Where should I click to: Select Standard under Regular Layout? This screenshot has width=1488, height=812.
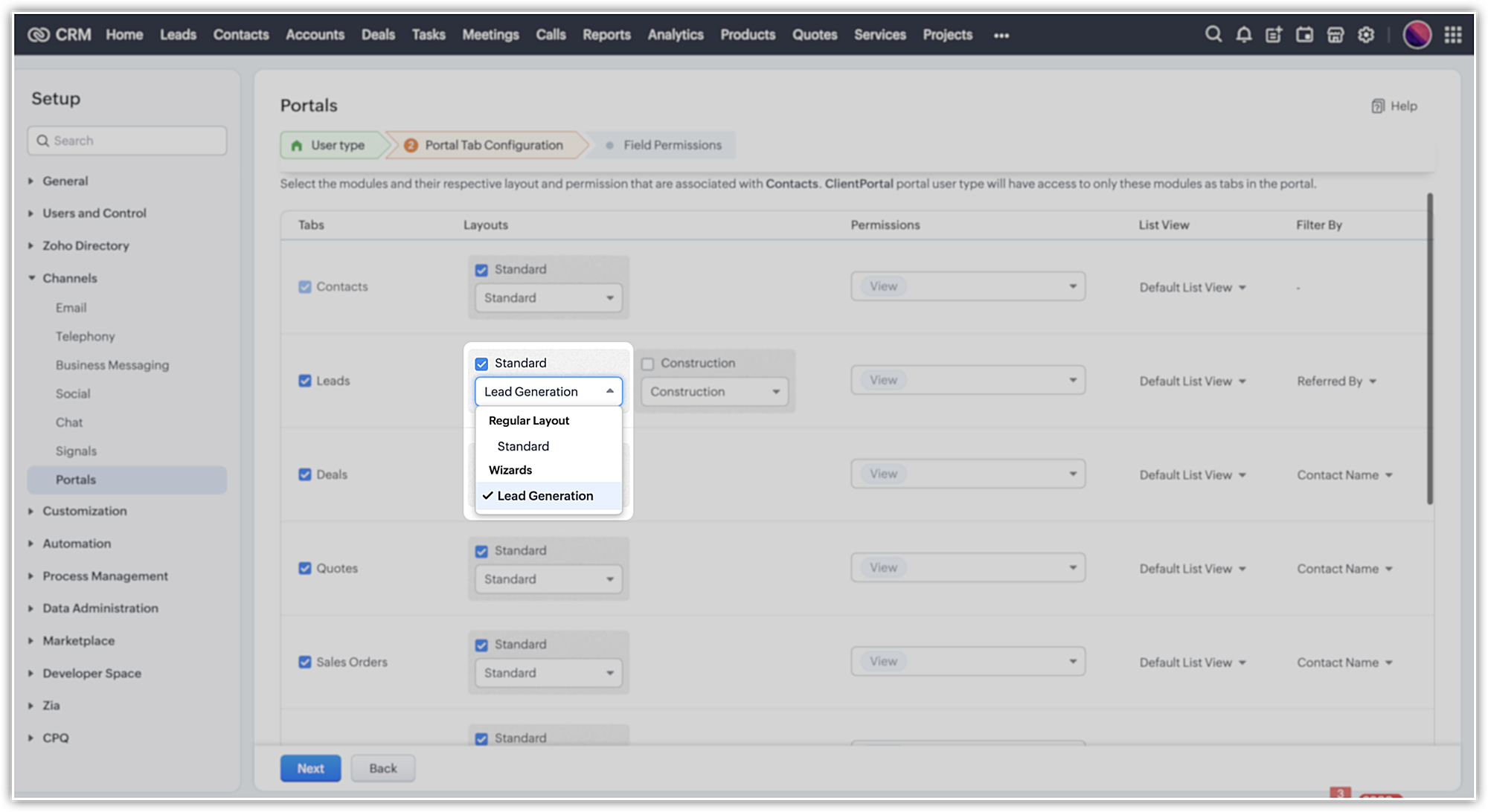tap(523, 446)
